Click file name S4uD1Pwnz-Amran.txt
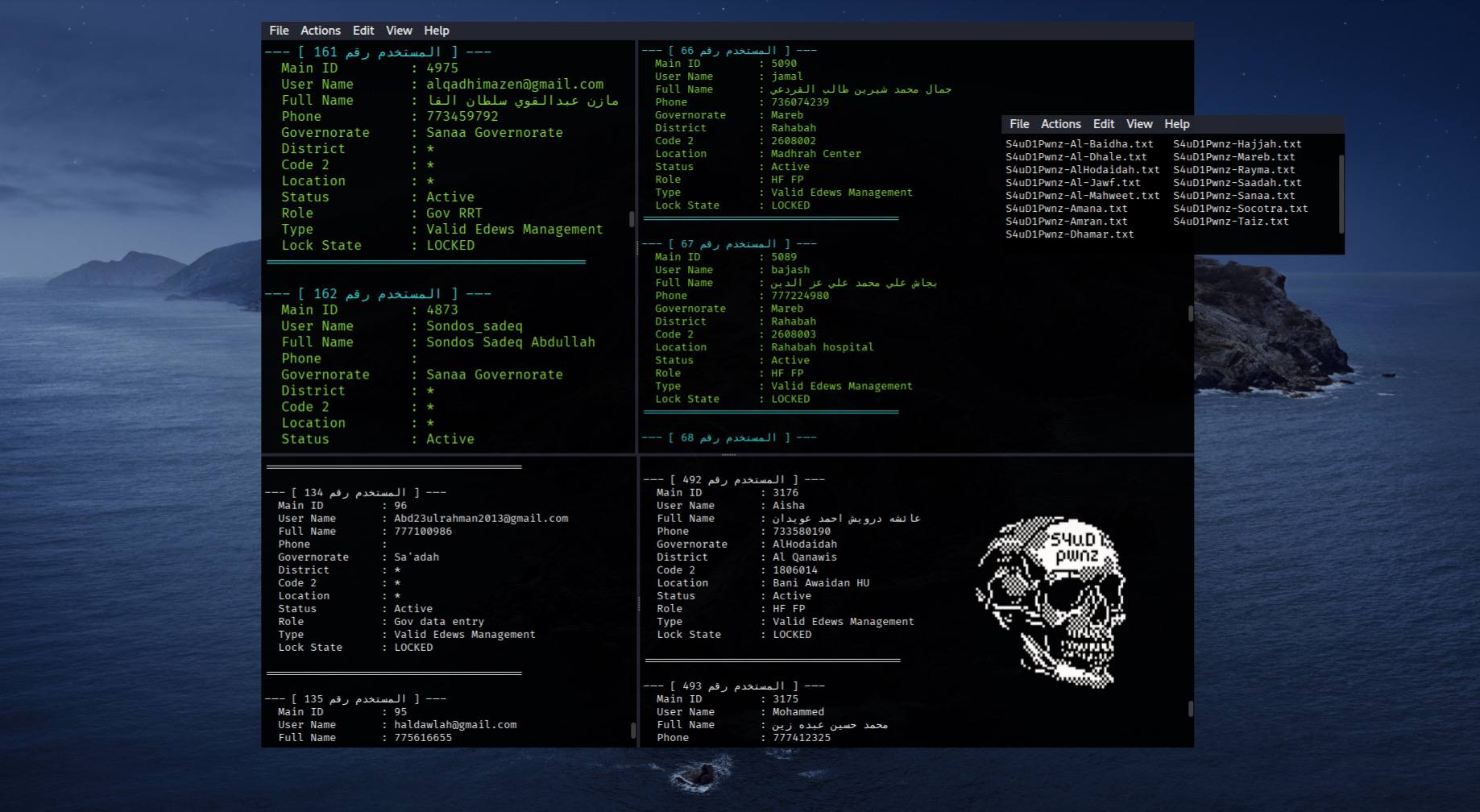The image size is (1480, 812). (1067, 222)
